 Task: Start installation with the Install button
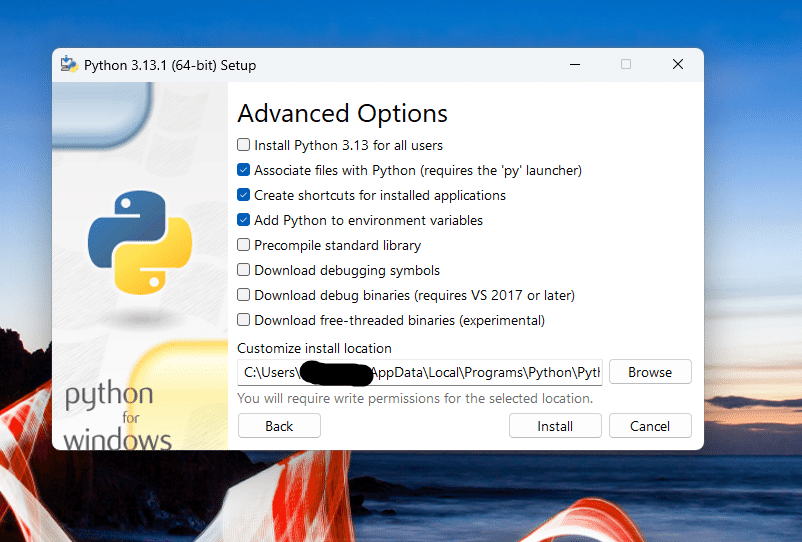[555, 426]
